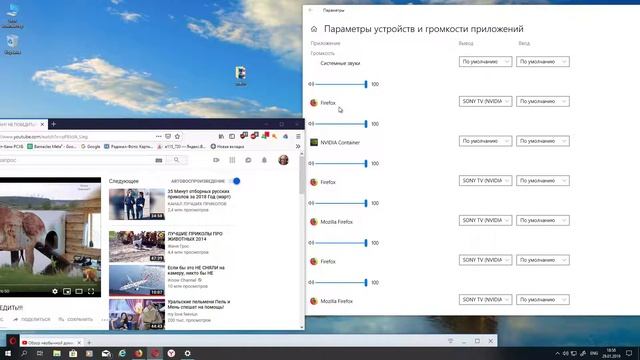
Task: Open the Action Center notifications icon
Action: (x=629, y=353)
